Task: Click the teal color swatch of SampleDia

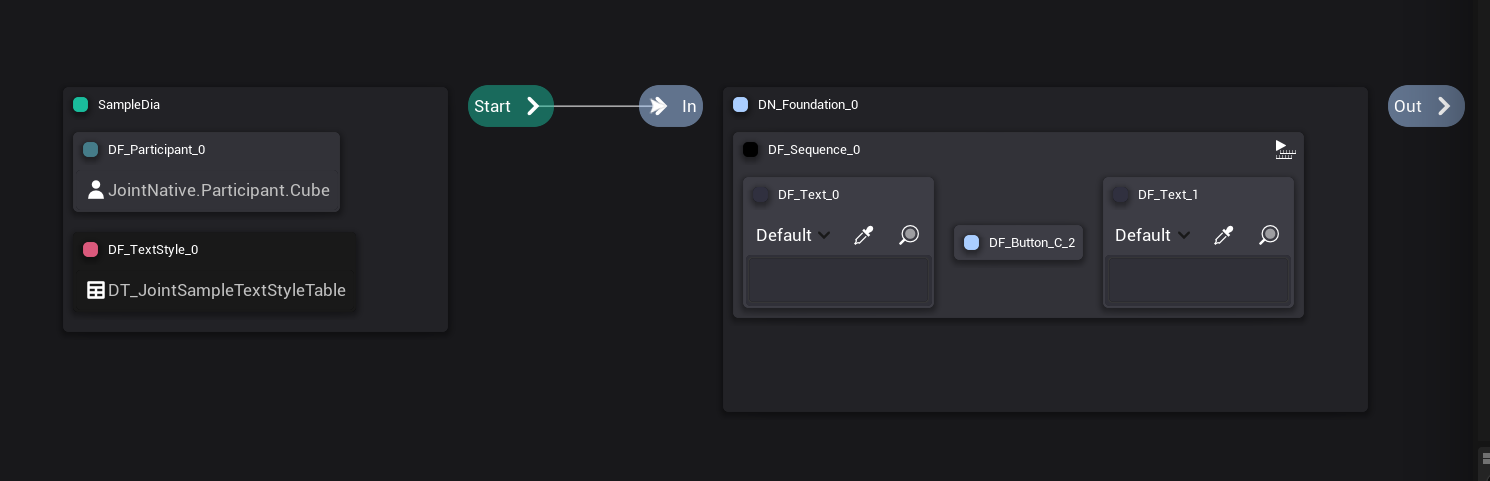Action: tap(81, 105)
